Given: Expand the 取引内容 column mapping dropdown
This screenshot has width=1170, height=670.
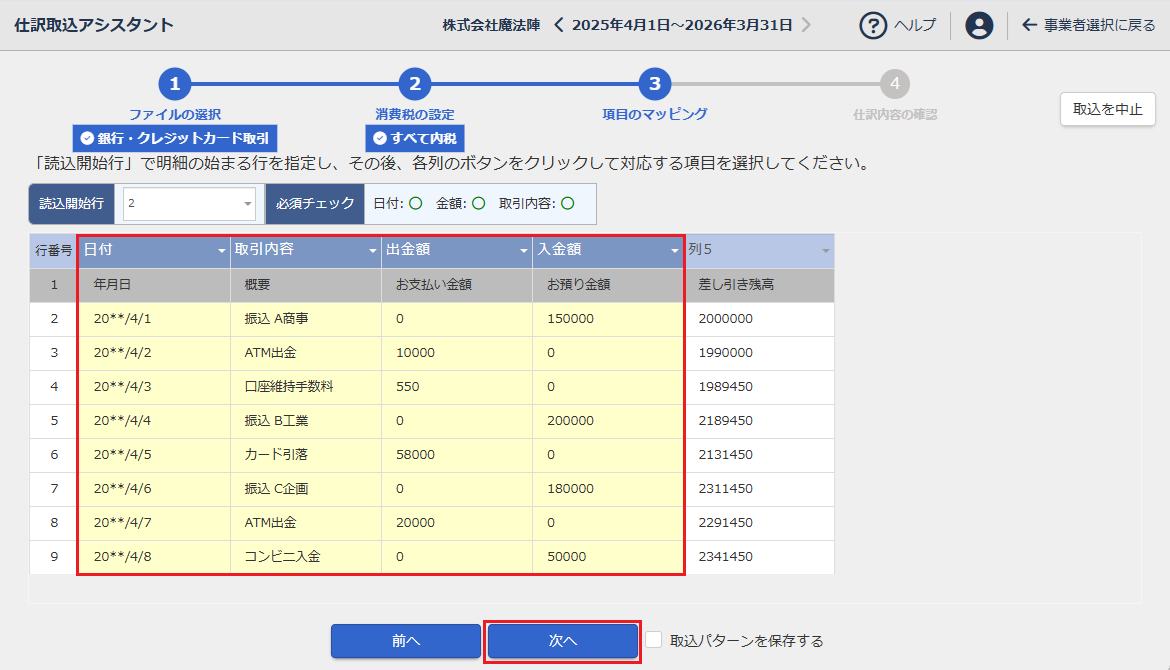Looking at the screenshot, I should click(x=372, y=251).
